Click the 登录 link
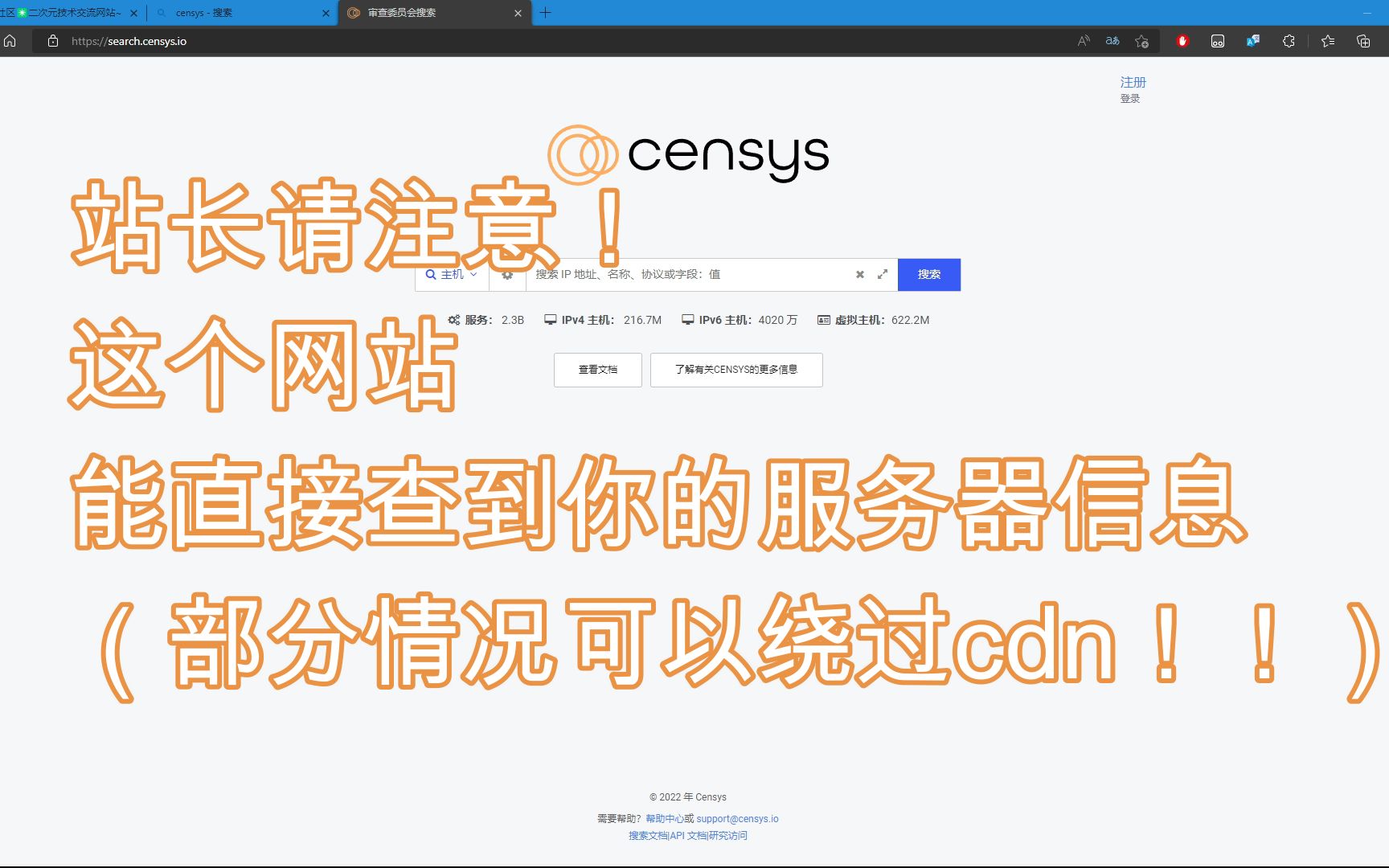Screen dimensions: 1389x868 click(x=1130, y=99)
